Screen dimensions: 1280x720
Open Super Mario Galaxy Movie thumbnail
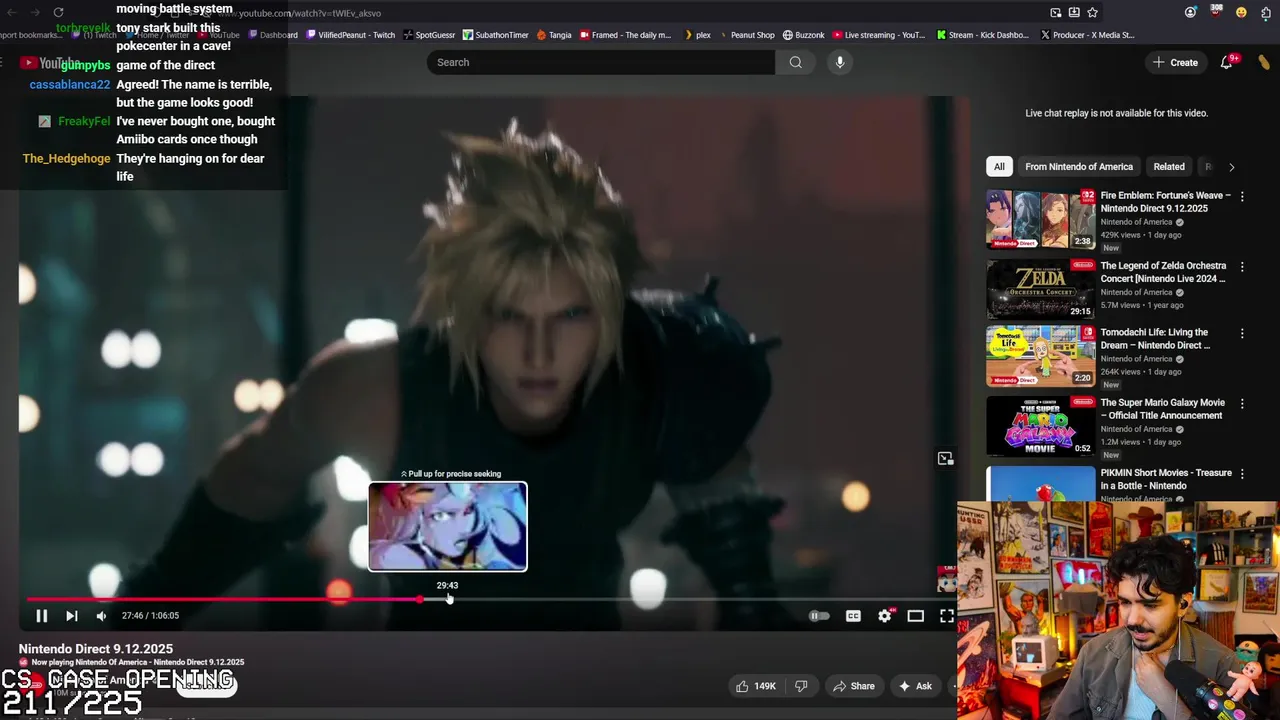point(1041,426)
